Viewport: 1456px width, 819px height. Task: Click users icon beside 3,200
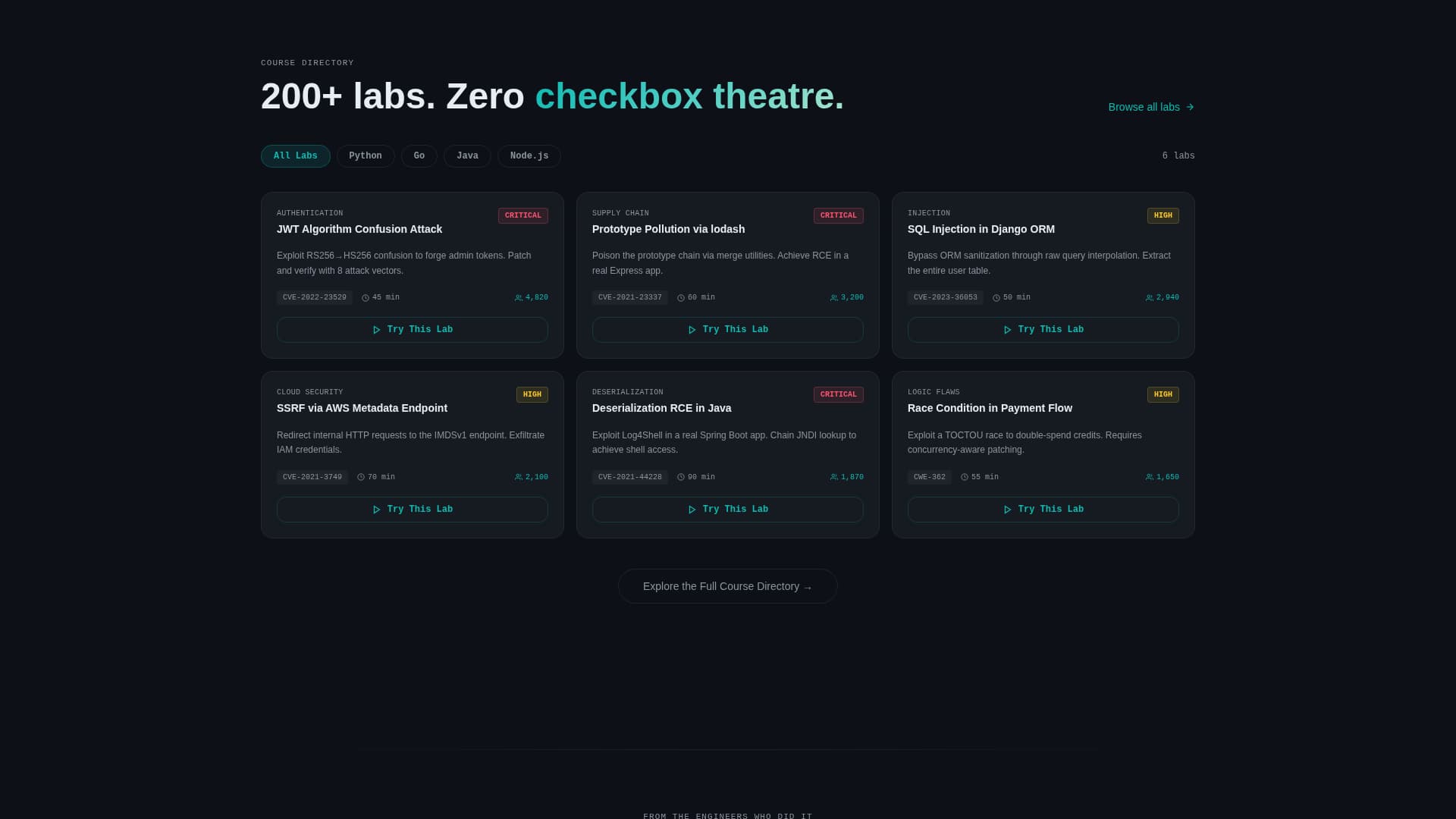(x=834, y=298)
